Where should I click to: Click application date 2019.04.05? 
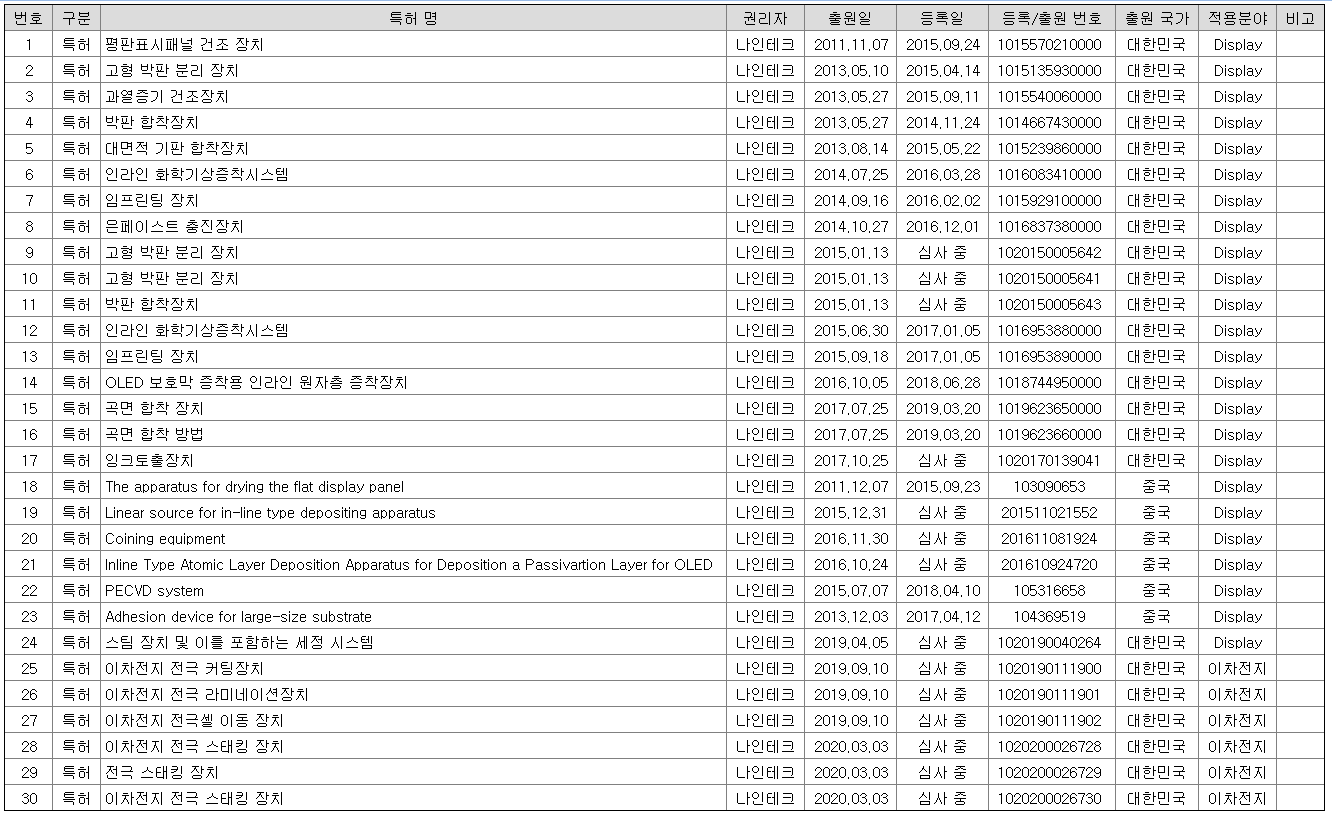[x=850, y=642]
